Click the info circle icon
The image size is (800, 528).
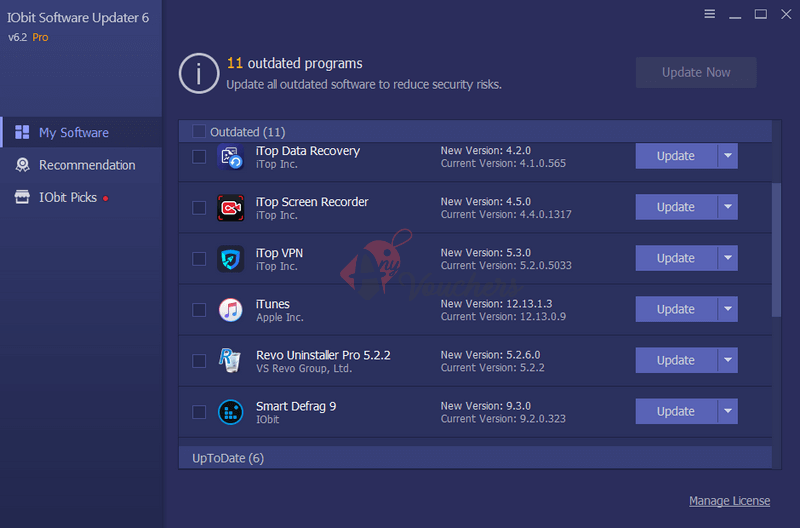198,73
